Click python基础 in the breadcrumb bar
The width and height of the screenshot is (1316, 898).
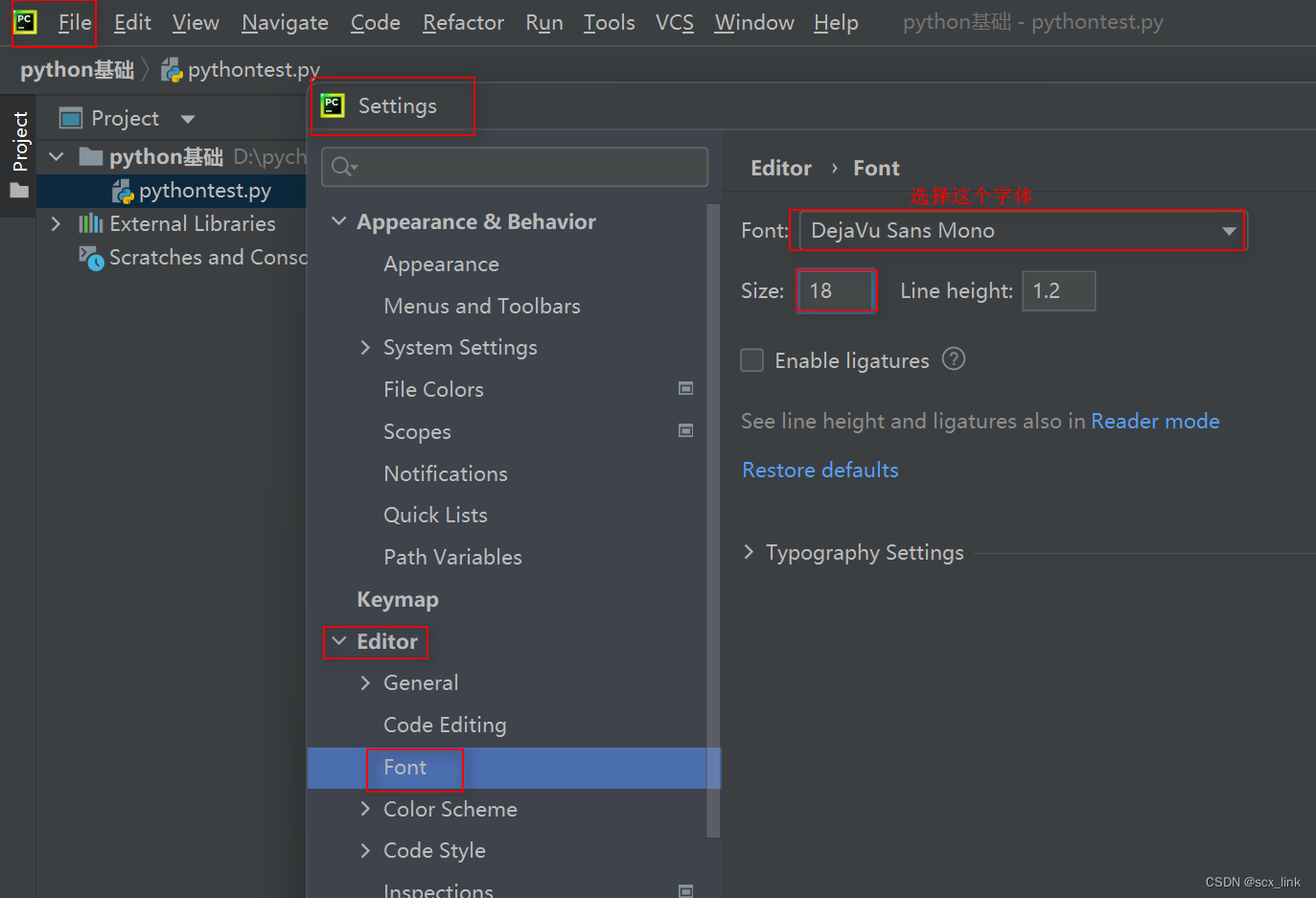(77, 70)
